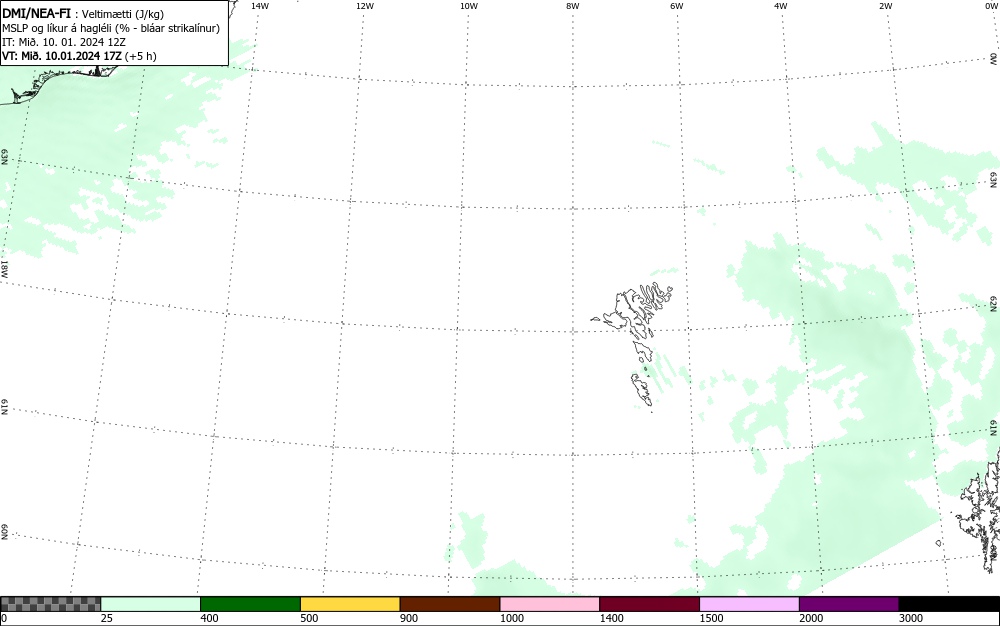Click the pink 1000–1400 legend swatch
Screen dimensions: 1000x626
point(550,604)
